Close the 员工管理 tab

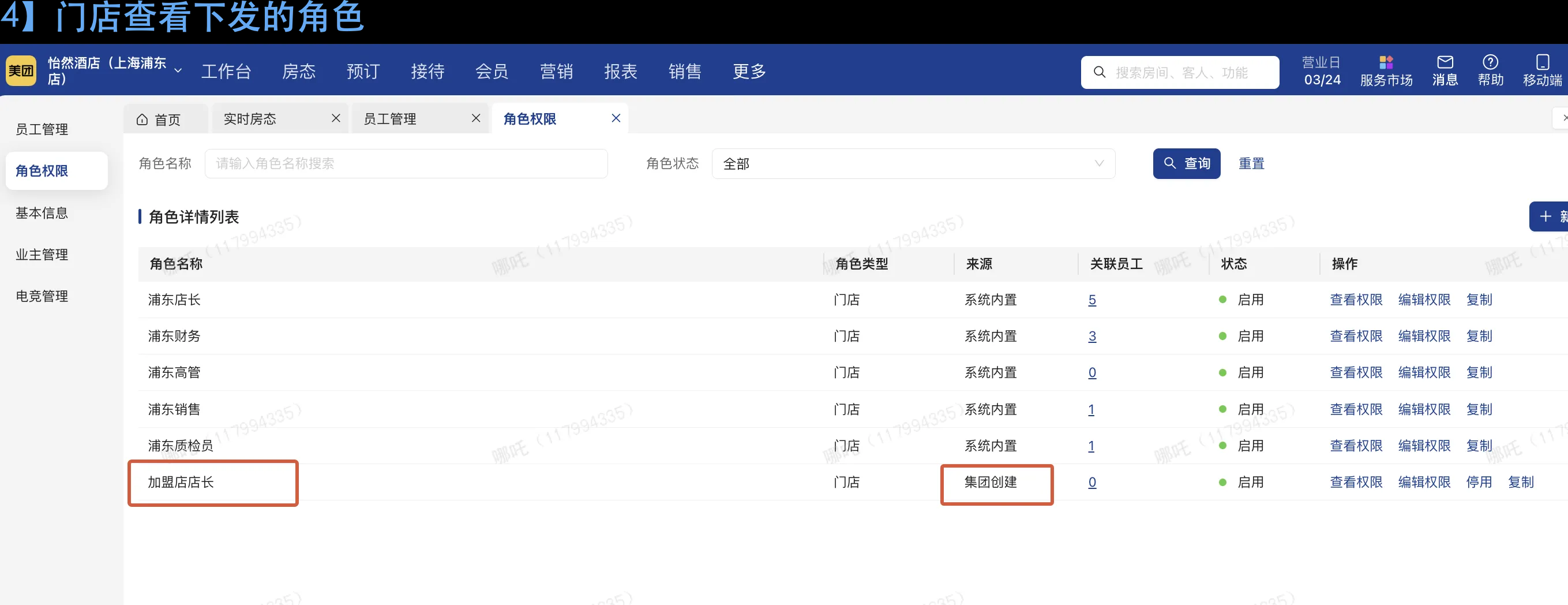[476, 118]
